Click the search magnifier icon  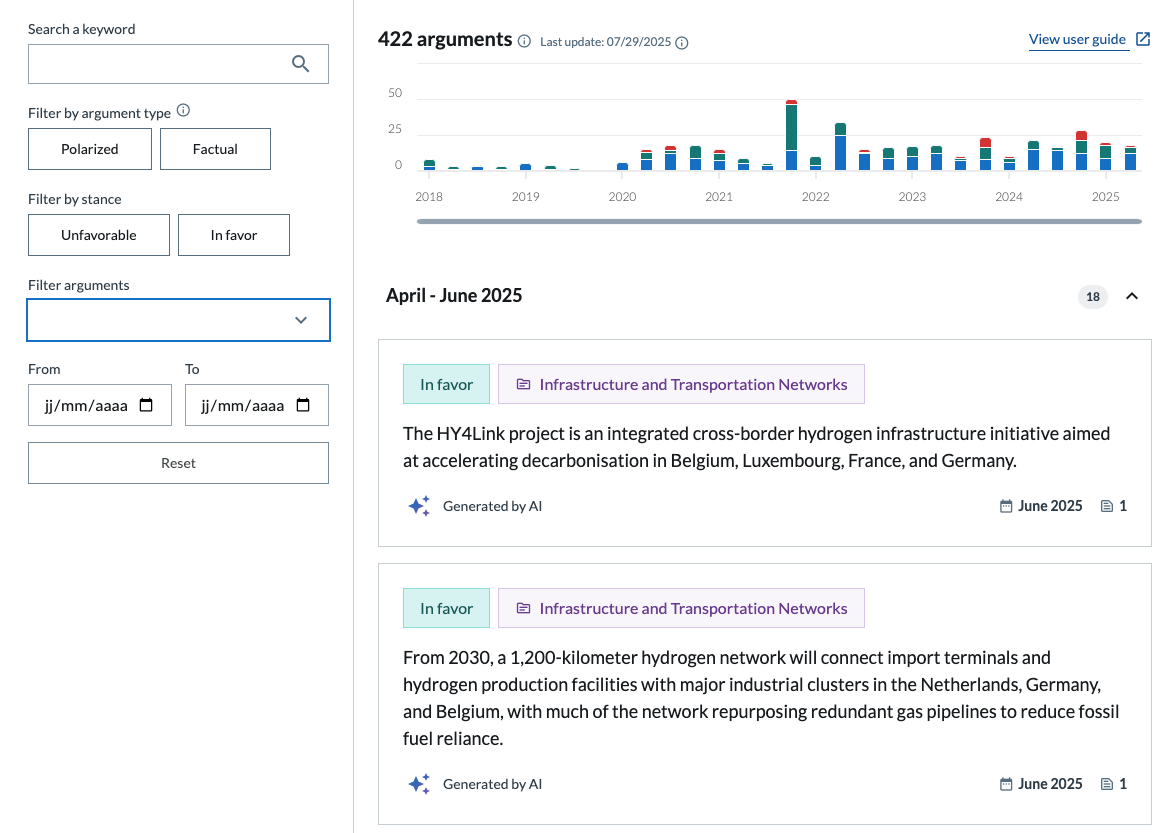[x=300, y=64]
